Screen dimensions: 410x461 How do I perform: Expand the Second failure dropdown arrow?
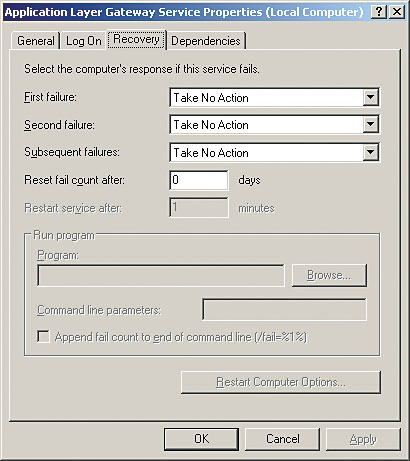371,125
